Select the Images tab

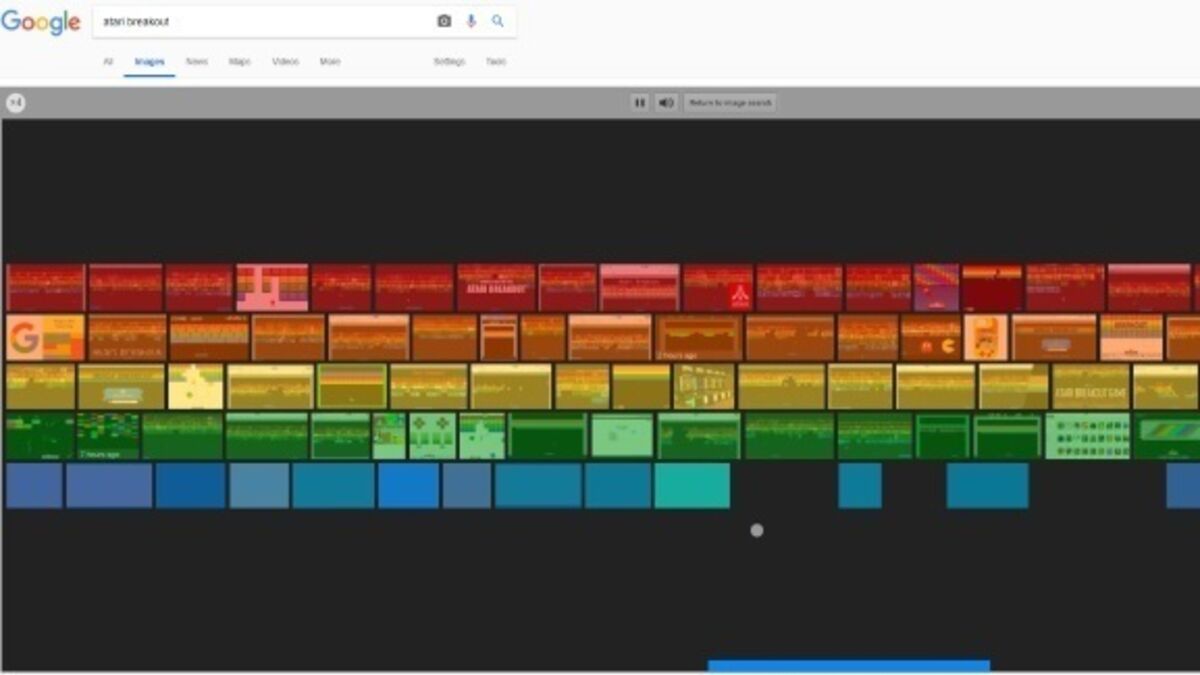(150, 62)
